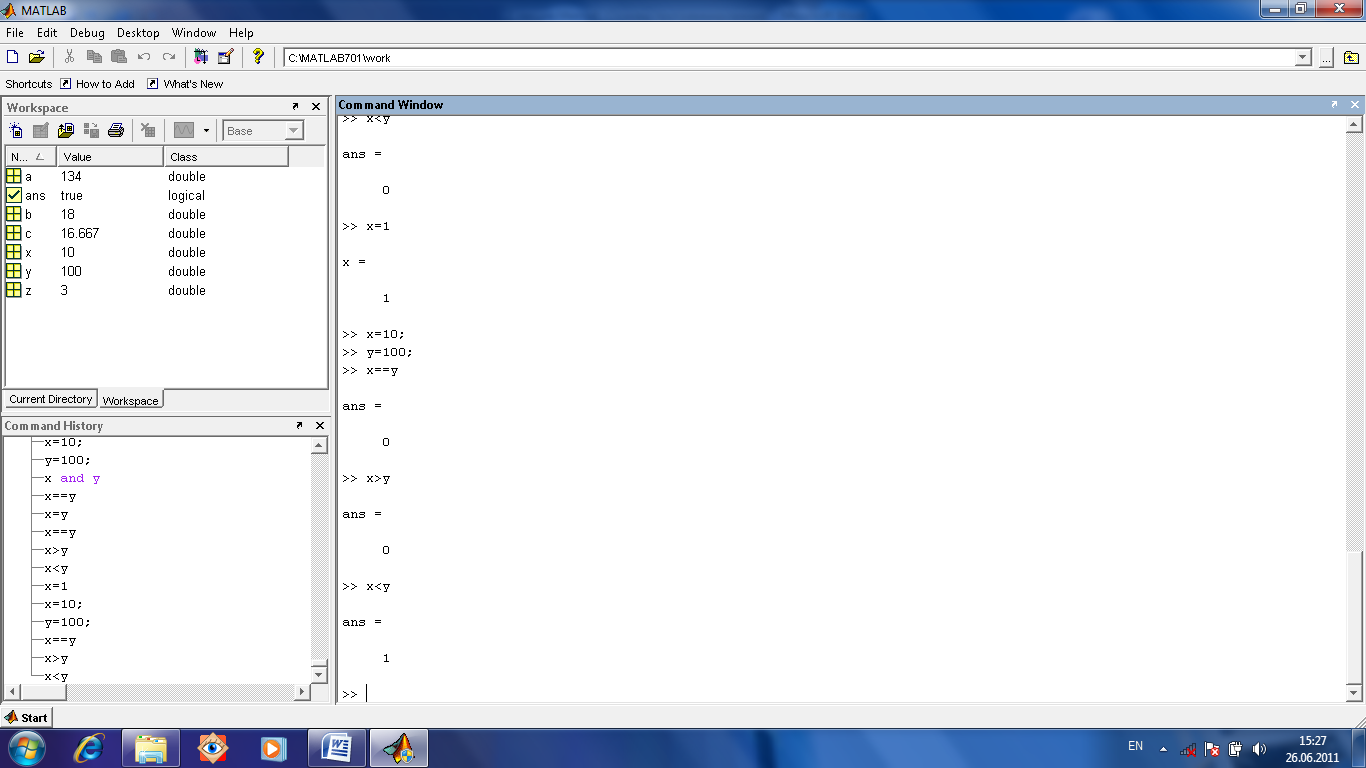Screen dimensions: 1366x768
Task: Undock the Workspace panel
Action: [x=296, y=106]
